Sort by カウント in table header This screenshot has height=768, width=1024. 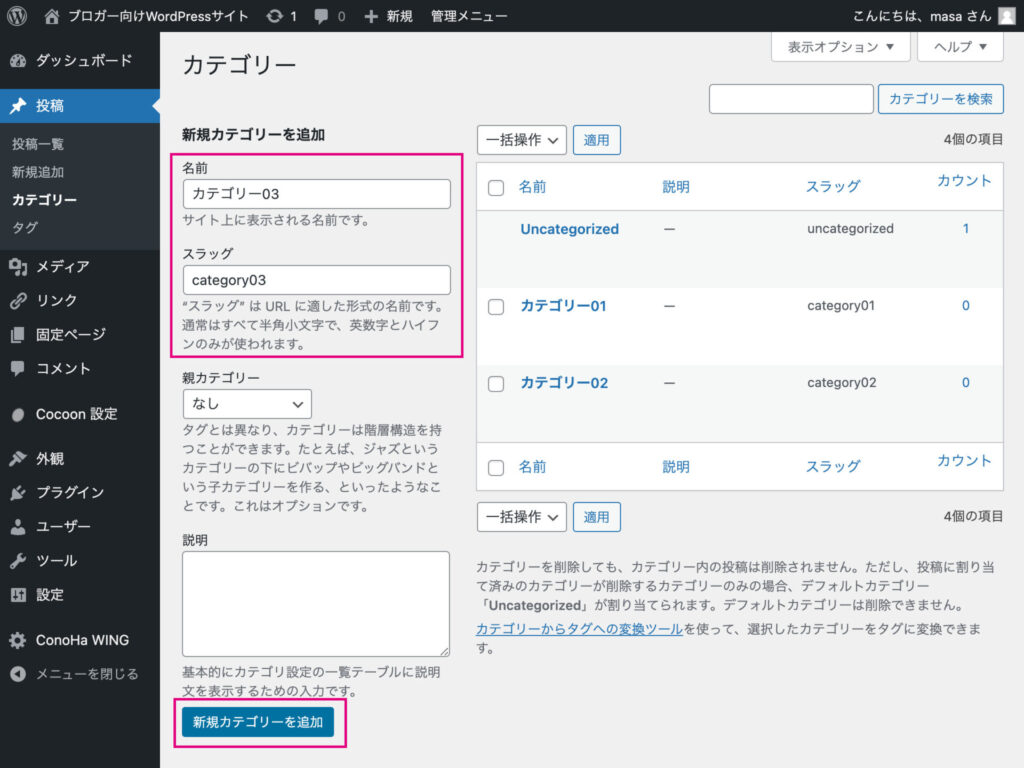964,181
